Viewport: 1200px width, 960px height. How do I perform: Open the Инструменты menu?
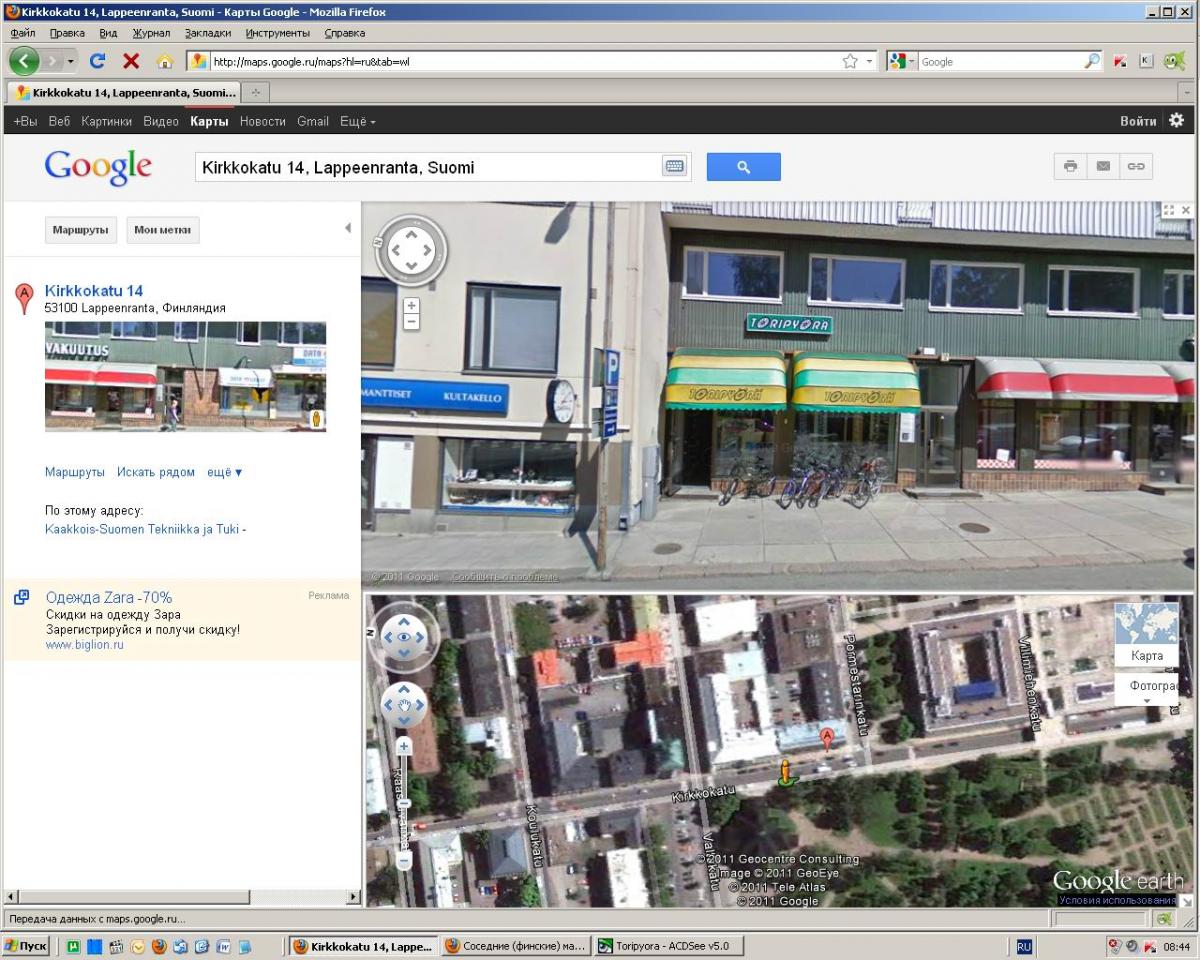(x=277, y=33)
